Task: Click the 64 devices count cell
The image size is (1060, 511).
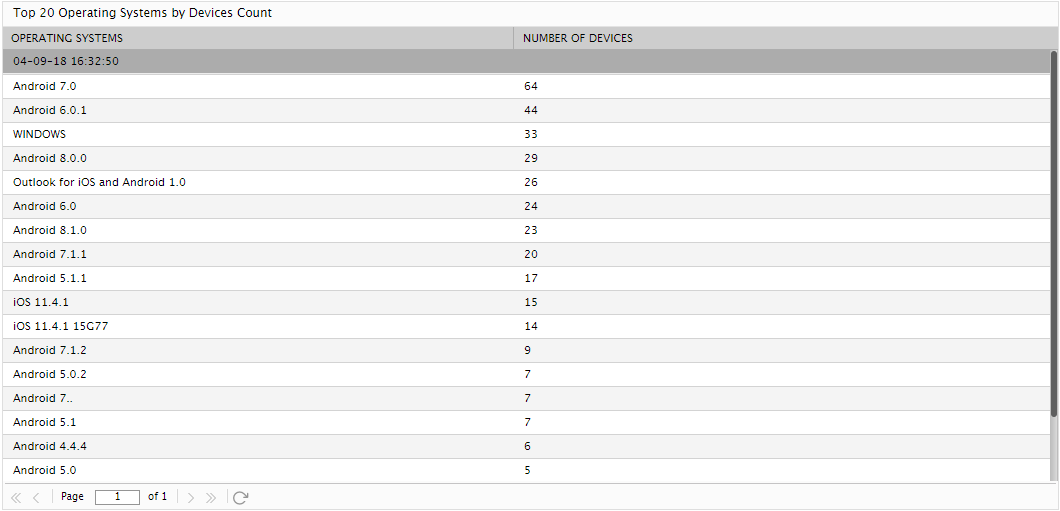Action: [x=781, y=87]
